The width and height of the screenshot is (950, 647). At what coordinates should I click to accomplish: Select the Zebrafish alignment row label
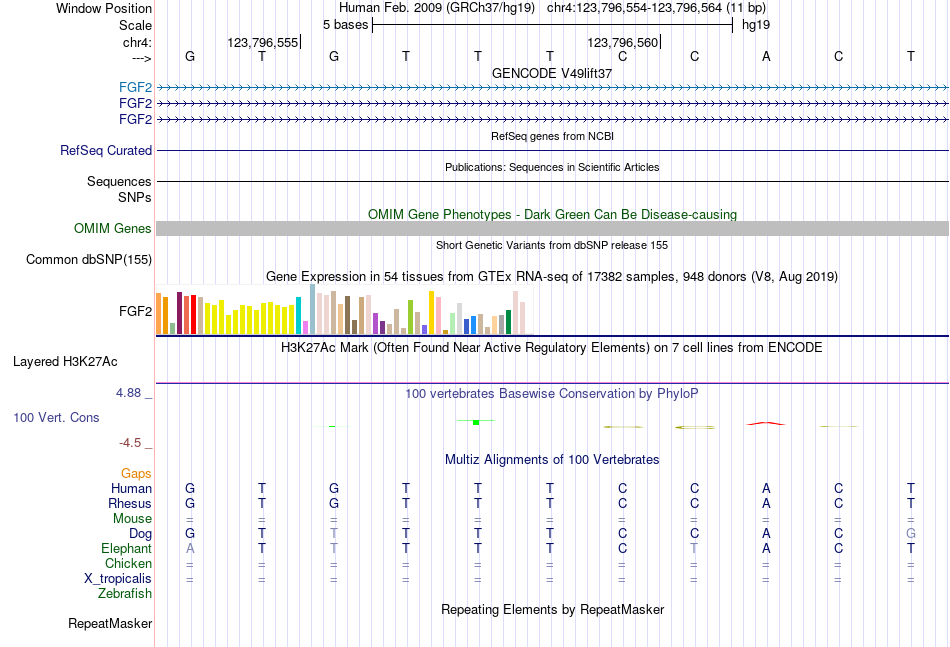click(x=125, y=594)
